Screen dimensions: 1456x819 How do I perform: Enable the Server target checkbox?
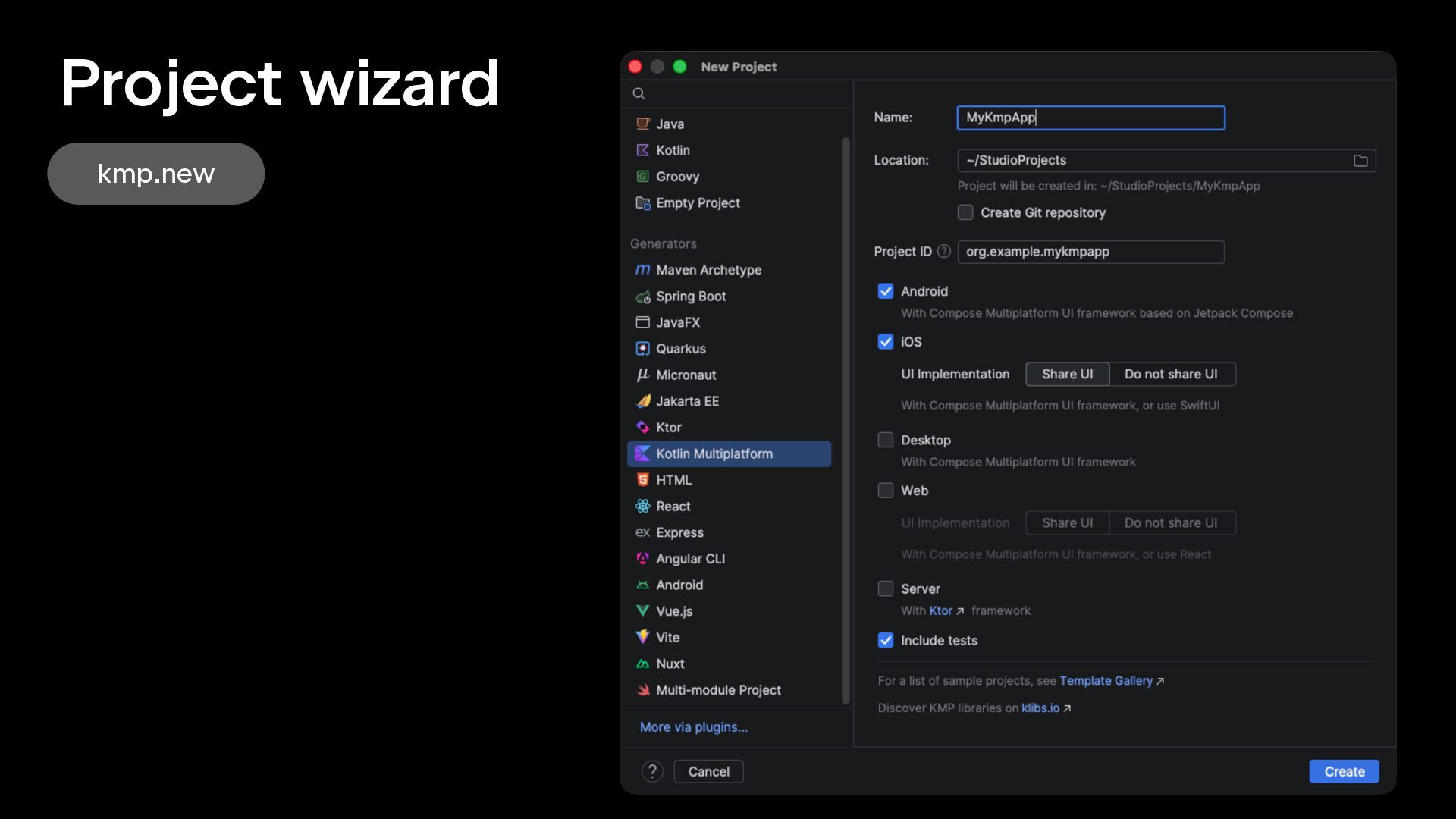click(886, 589)
